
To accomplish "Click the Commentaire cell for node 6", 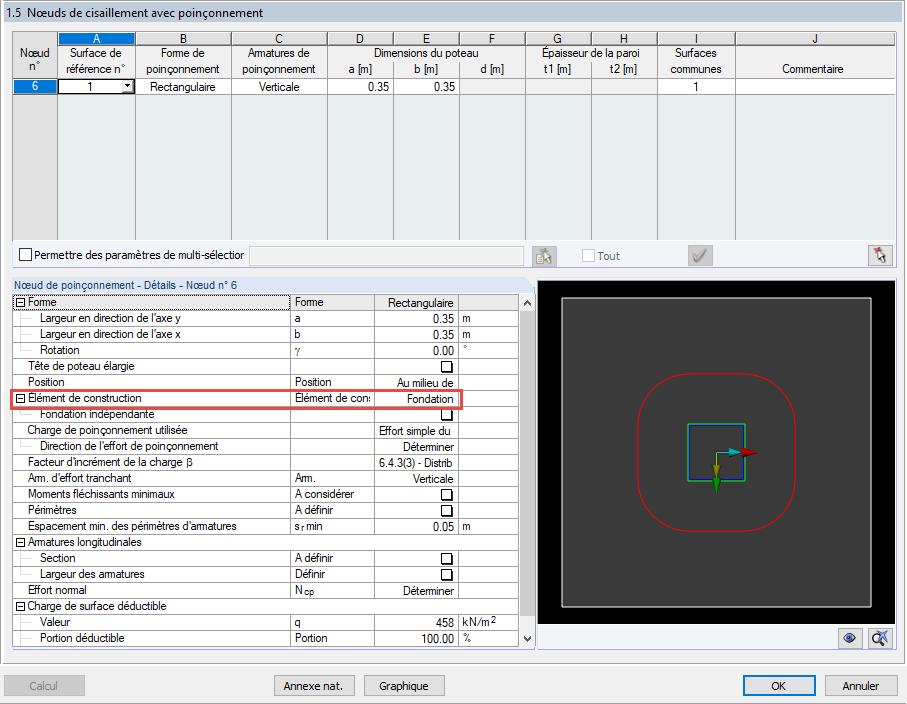I will click(815, 87).
